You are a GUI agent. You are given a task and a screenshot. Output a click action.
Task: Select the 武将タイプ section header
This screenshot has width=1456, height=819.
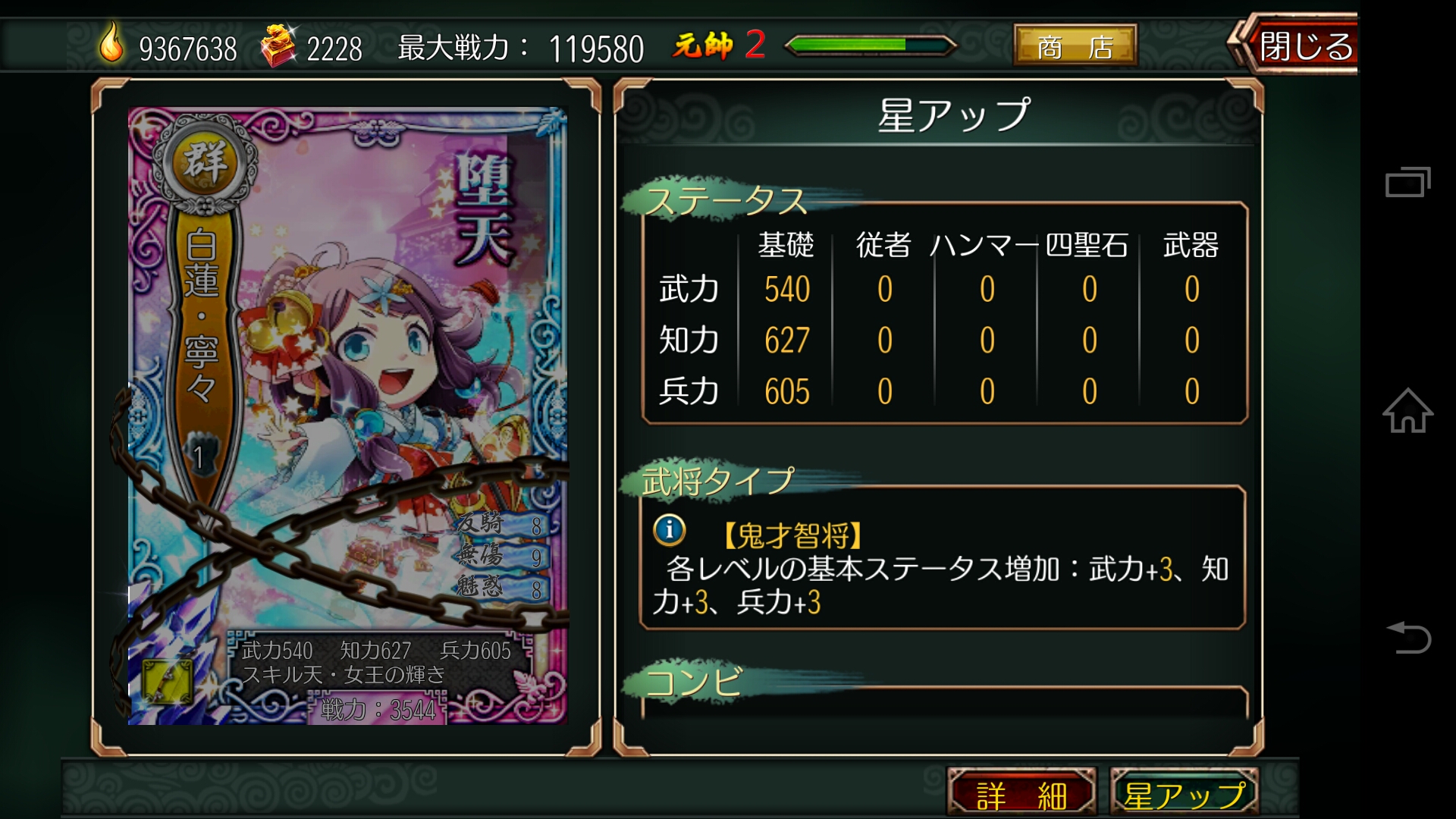[x=717, y=482]
